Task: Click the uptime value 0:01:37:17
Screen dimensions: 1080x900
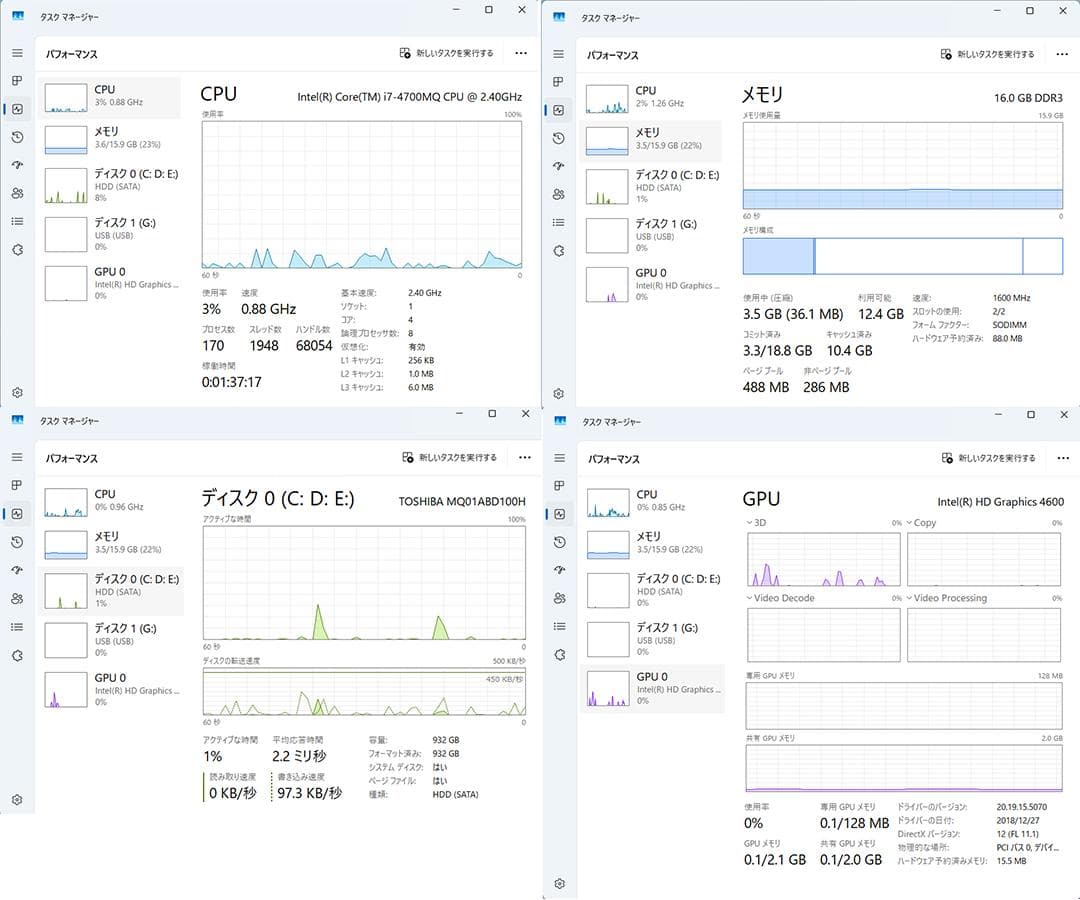Action: pos(231,382)
